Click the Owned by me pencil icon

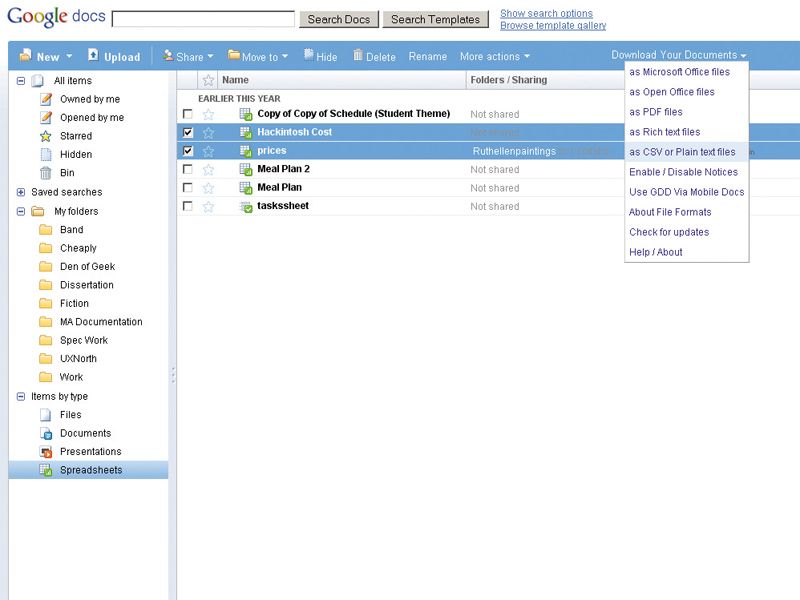46,99
